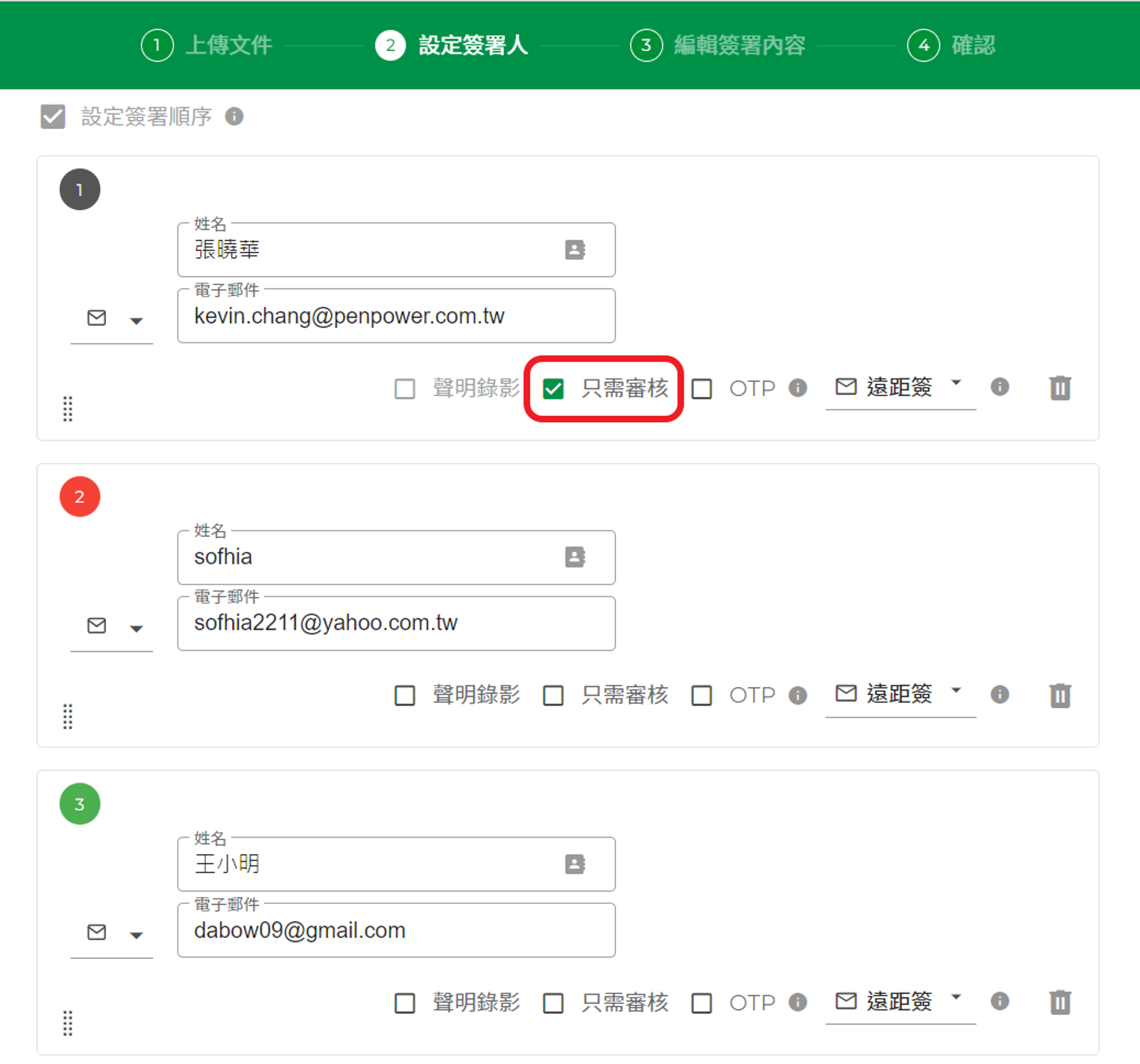The height and width of the screenshot is (1064, 1140).
Task: Enable OTP for signer sofhia
Action: [701, 695]
